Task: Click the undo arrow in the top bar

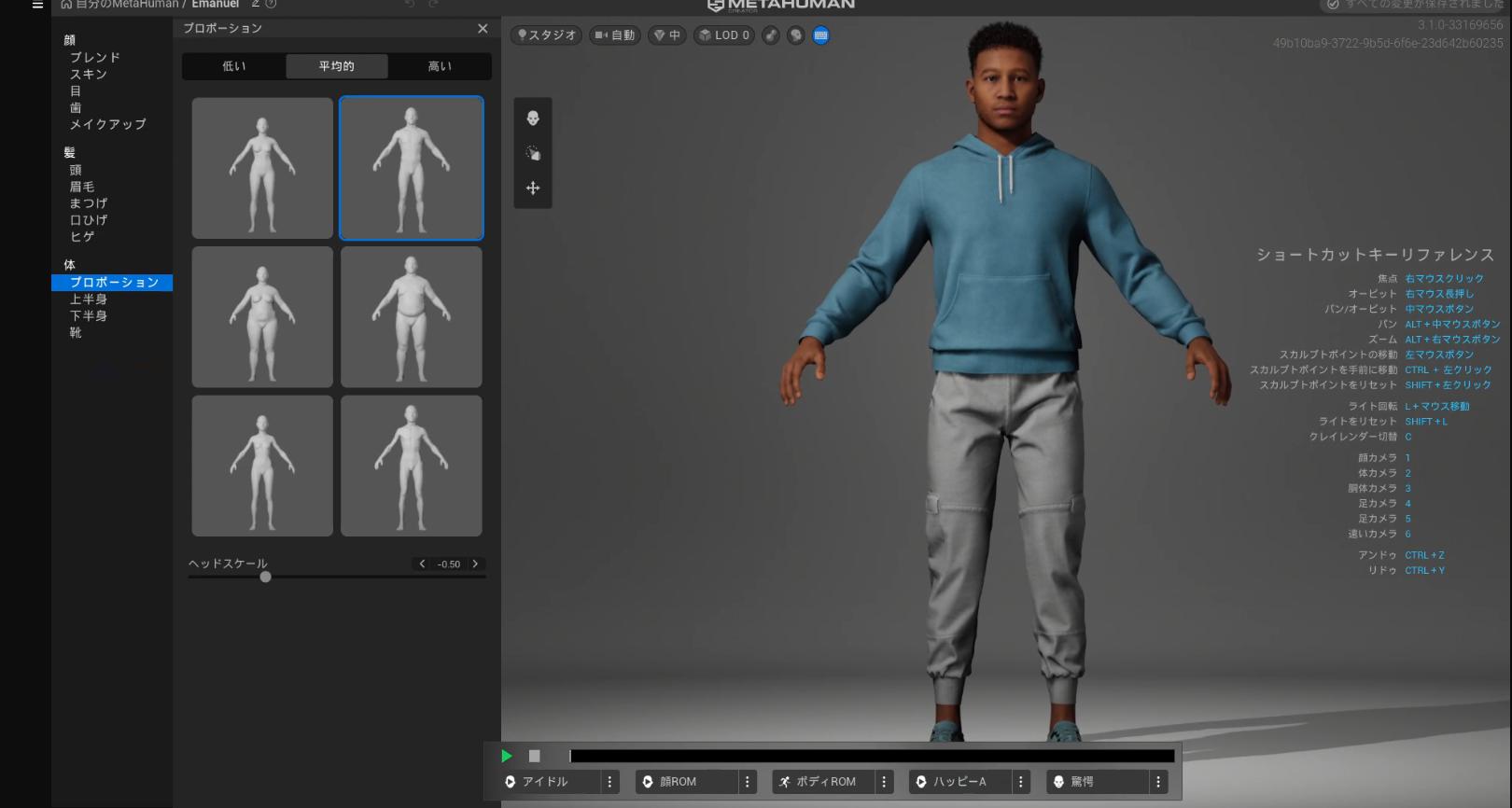Action: tap(410, 4)
